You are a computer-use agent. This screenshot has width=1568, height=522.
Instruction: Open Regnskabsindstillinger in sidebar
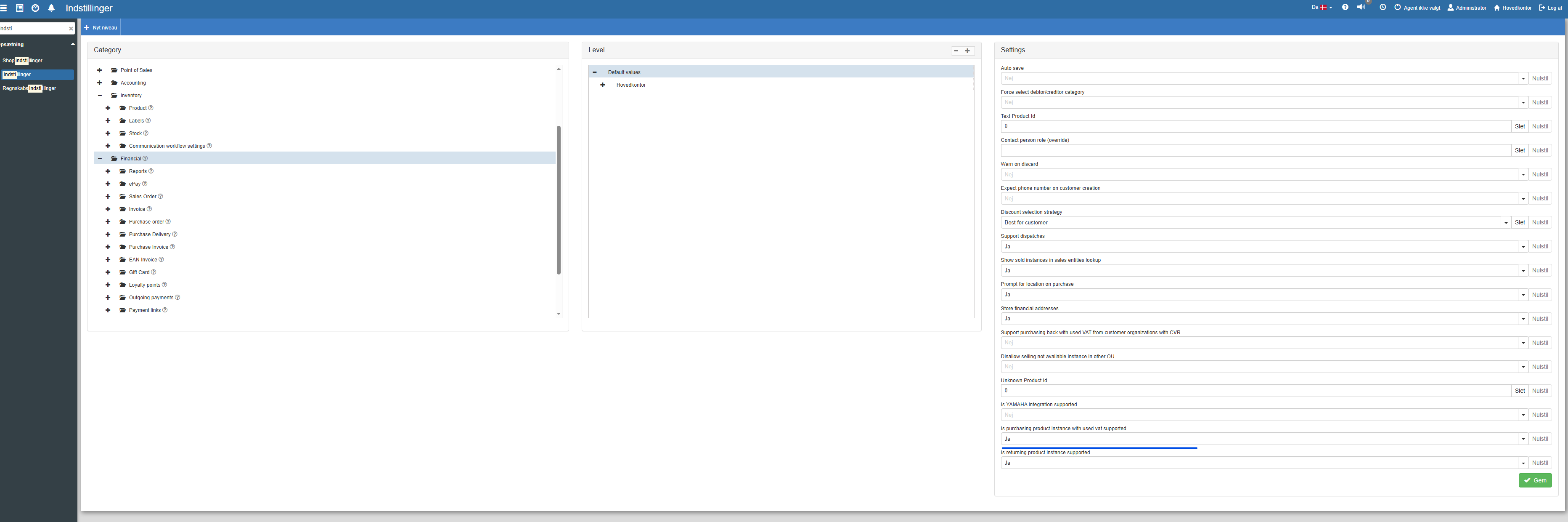click(29, 88)
